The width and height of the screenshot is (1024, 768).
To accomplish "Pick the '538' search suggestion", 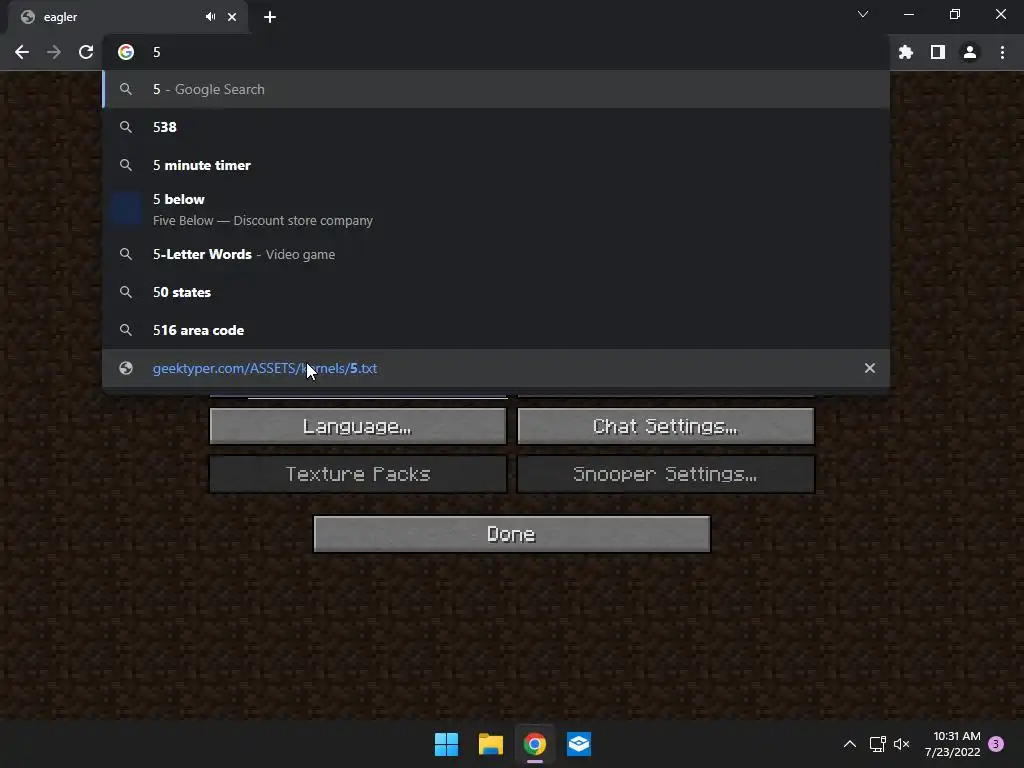I will pyautogui.click(x=496, y=127).
